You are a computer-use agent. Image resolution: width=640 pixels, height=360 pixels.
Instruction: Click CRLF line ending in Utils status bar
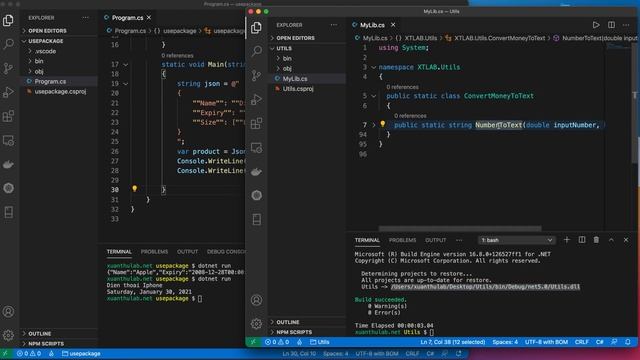point(582,342)
